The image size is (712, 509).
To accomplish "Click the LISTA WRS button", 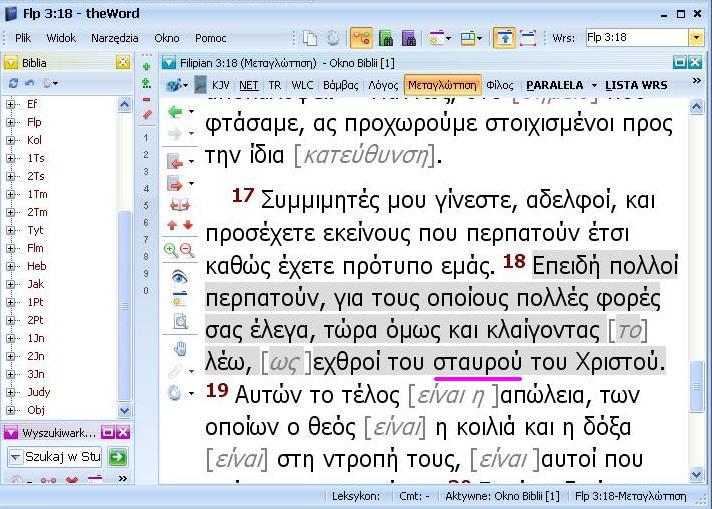I will pos(636,85).
